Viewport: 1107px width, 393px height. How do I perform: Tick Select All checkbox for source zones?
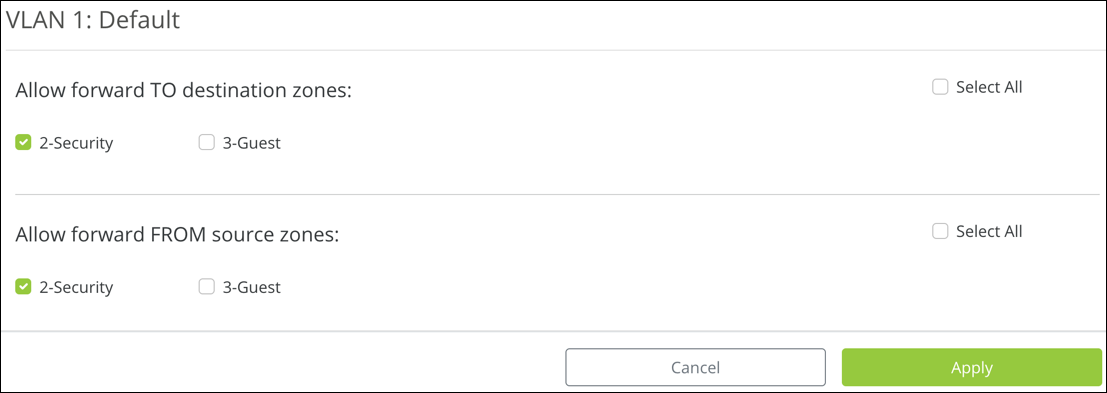click(940, 231)
